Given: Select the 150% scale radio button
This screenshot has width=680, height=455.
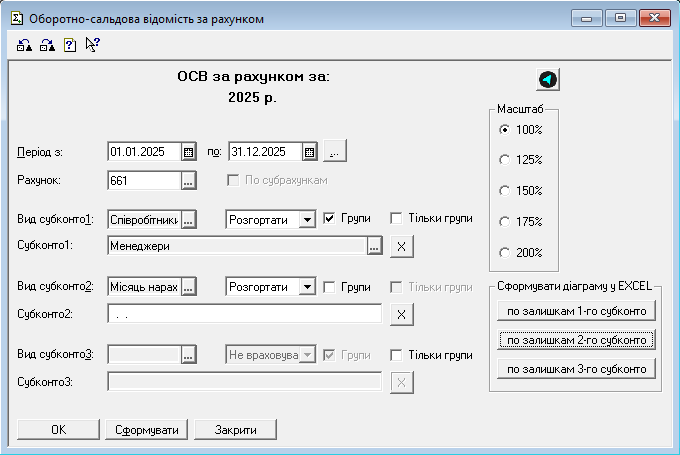Looking at the screenshot, I should [505, 191].
